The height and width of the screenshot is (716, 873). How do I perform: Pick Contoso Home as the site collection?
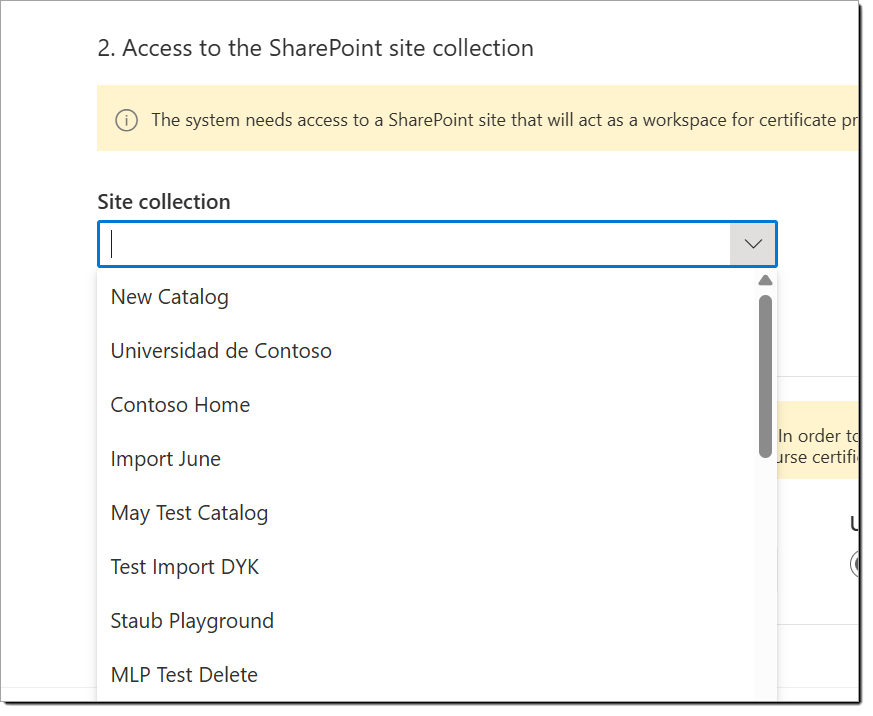click(180, 405)
